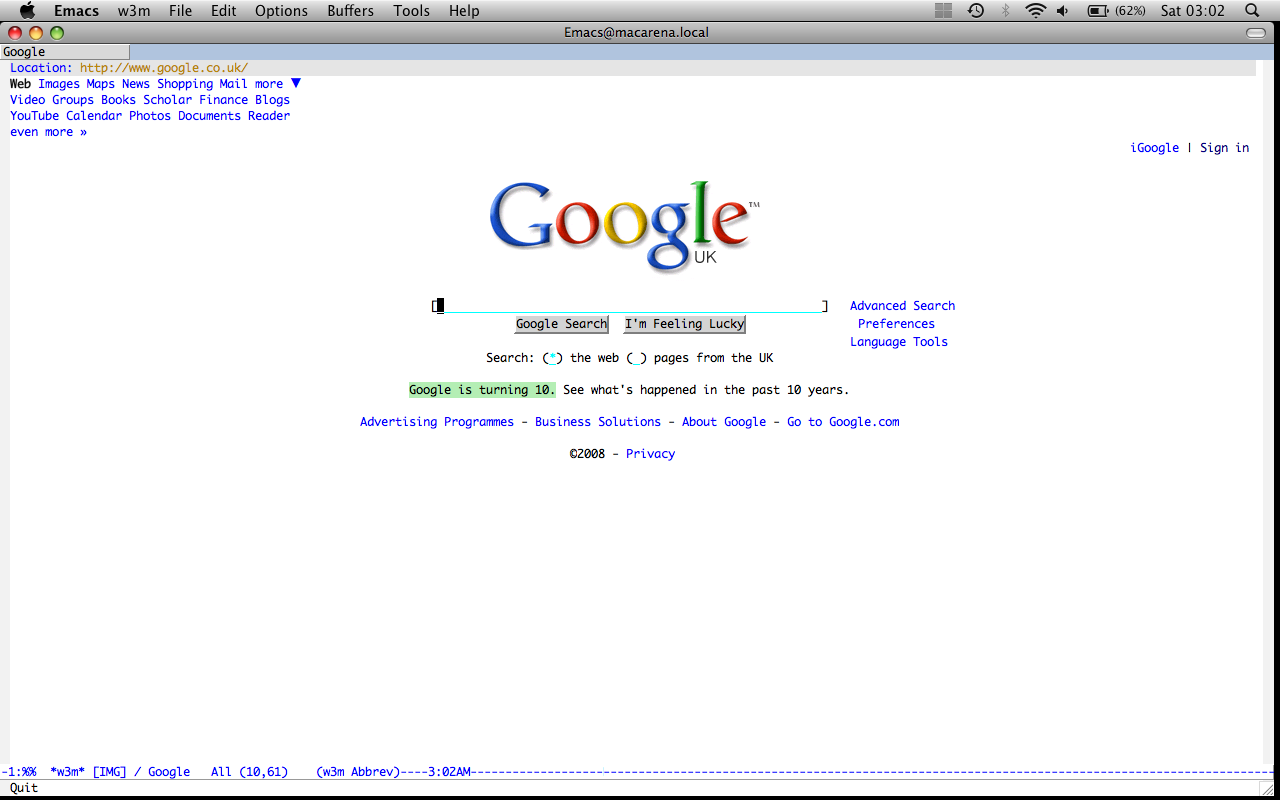Viewport: 1280px width, 800px height.
Task: Open the Emacs application menu
Action: pos(76,10)
